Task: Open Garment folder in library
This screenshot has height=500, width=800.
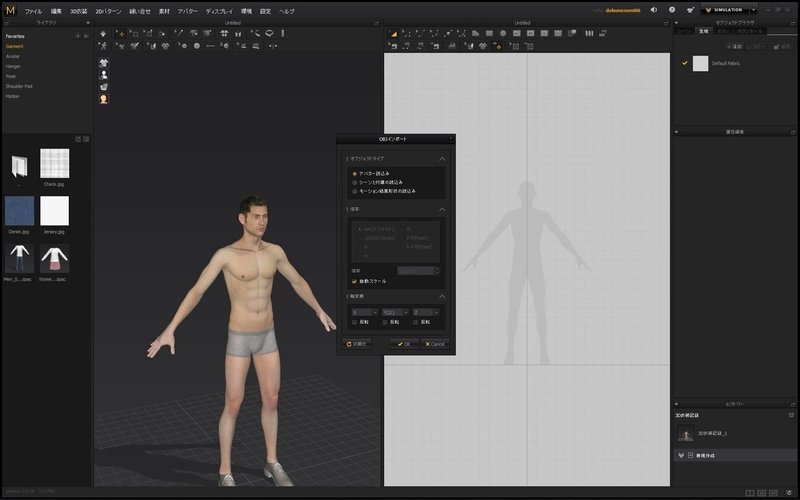Action: pos(14,46)
